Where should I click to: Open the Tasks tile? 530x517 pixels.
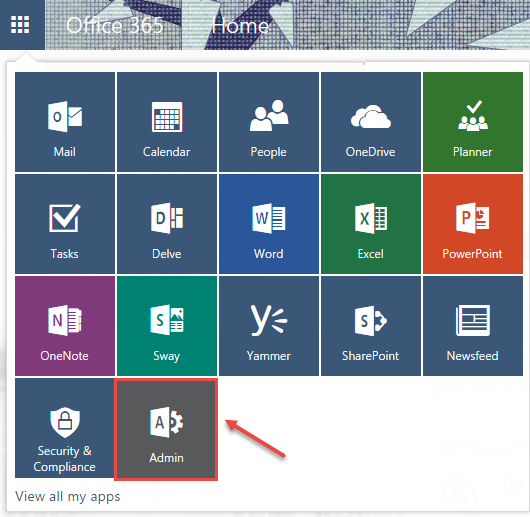pyautogui.click(x=65, y=224)
